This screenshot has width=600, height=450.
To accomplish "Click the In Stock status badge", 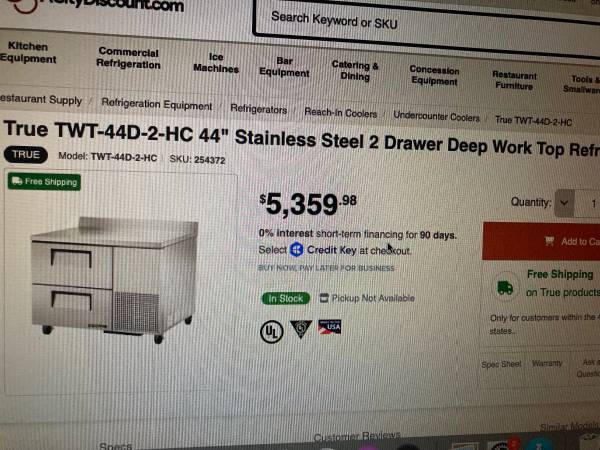I will (x=285, y=298).
